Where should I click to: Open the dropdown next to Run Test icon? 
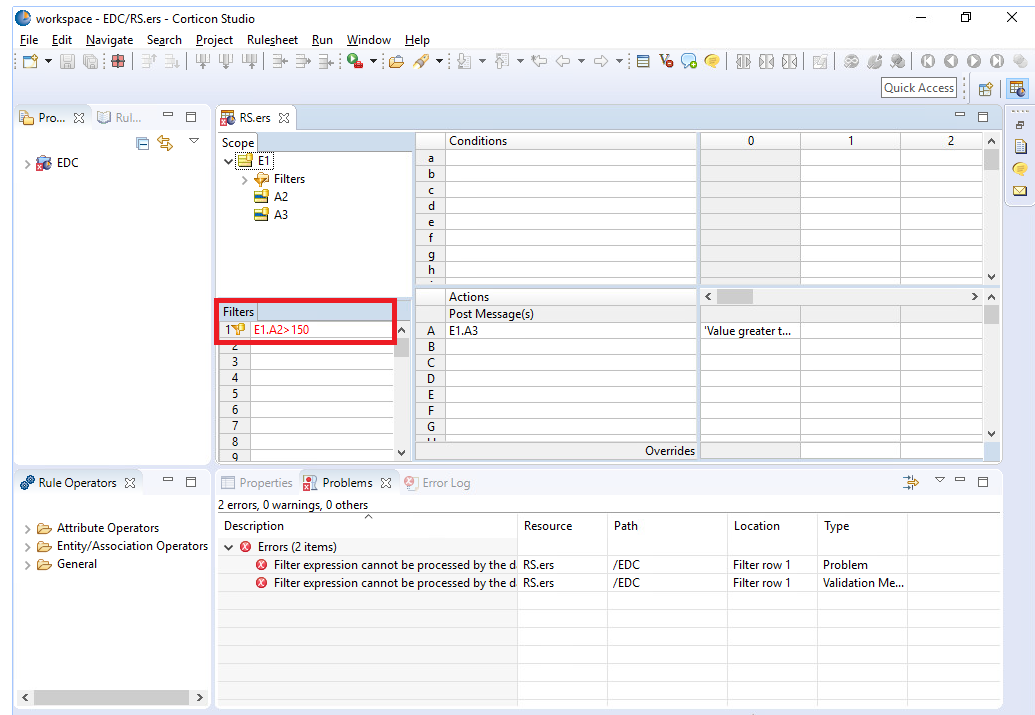pyautogui.click(x=373, y=61)
